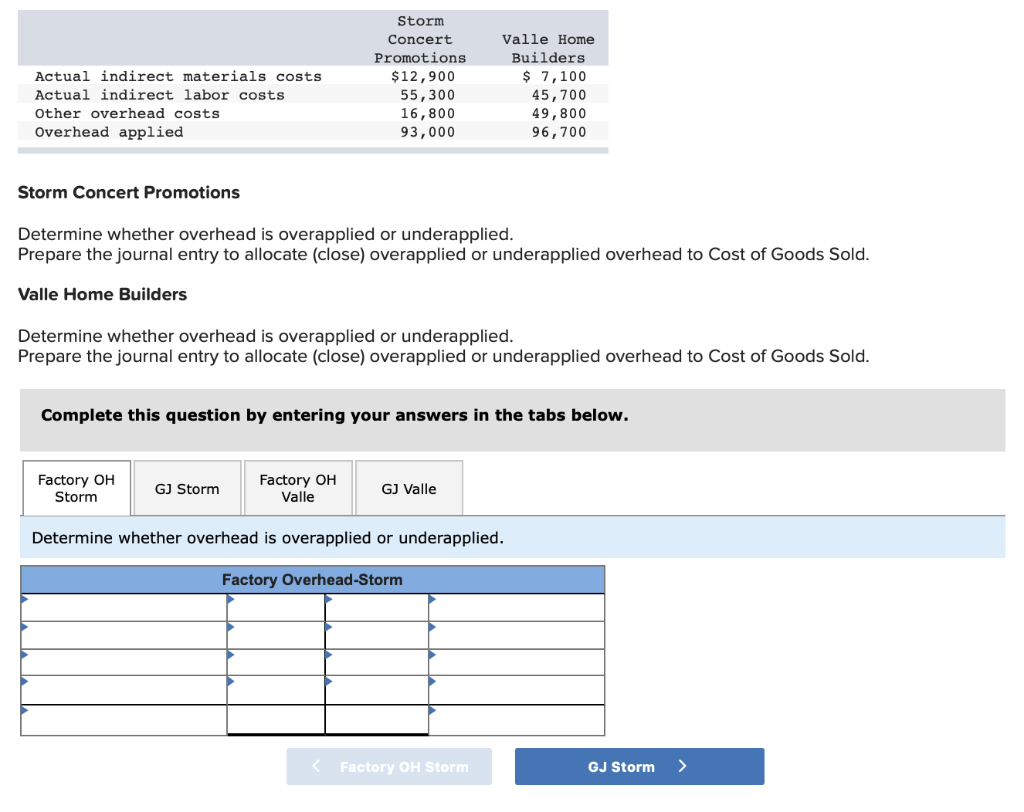Open first row right description dropdown
The image size is (1024, 812).
click(x=517, y=608)
